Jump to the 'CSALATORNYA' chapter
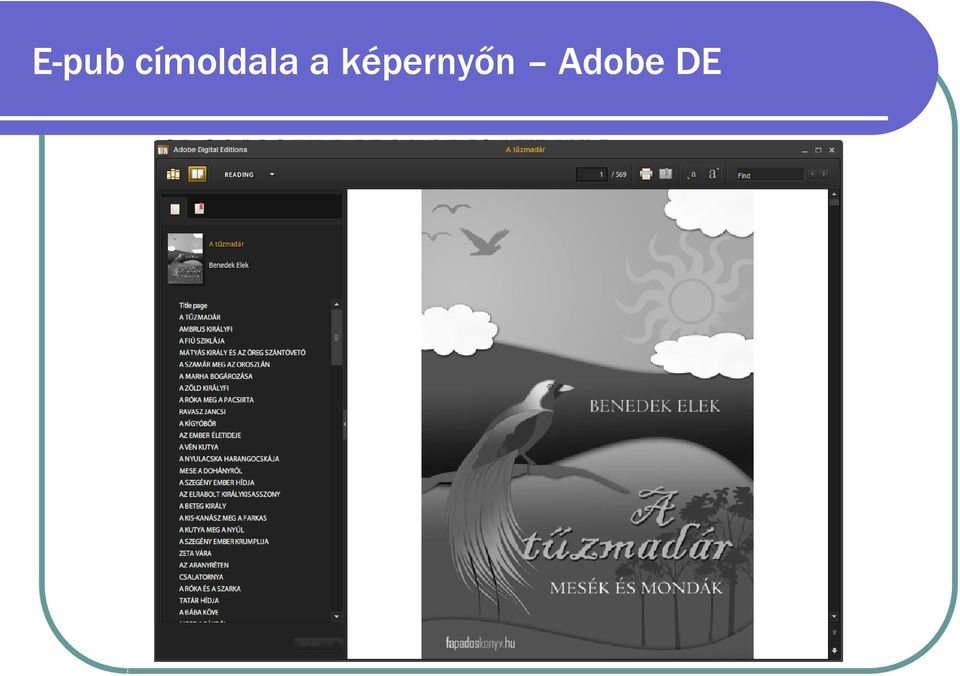Screen dimensions: 960x676 click(201, 577)
